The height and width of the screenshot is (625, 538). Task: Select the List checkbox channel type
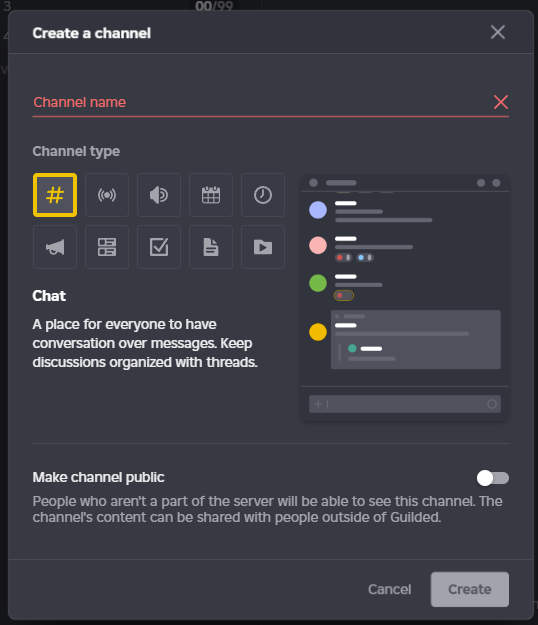coord(159,247)
